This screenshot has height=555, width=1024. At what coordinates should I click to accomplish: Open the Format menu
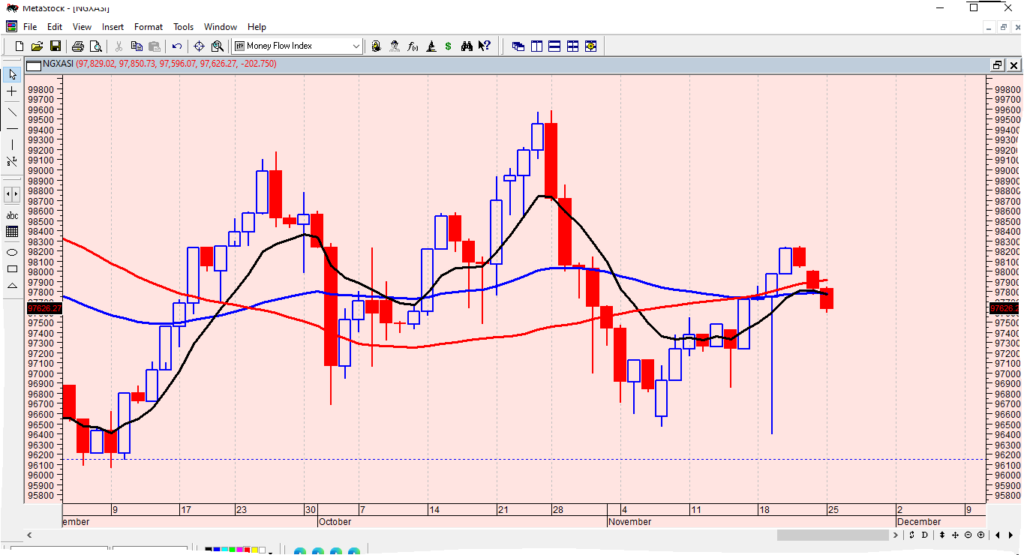148,26
